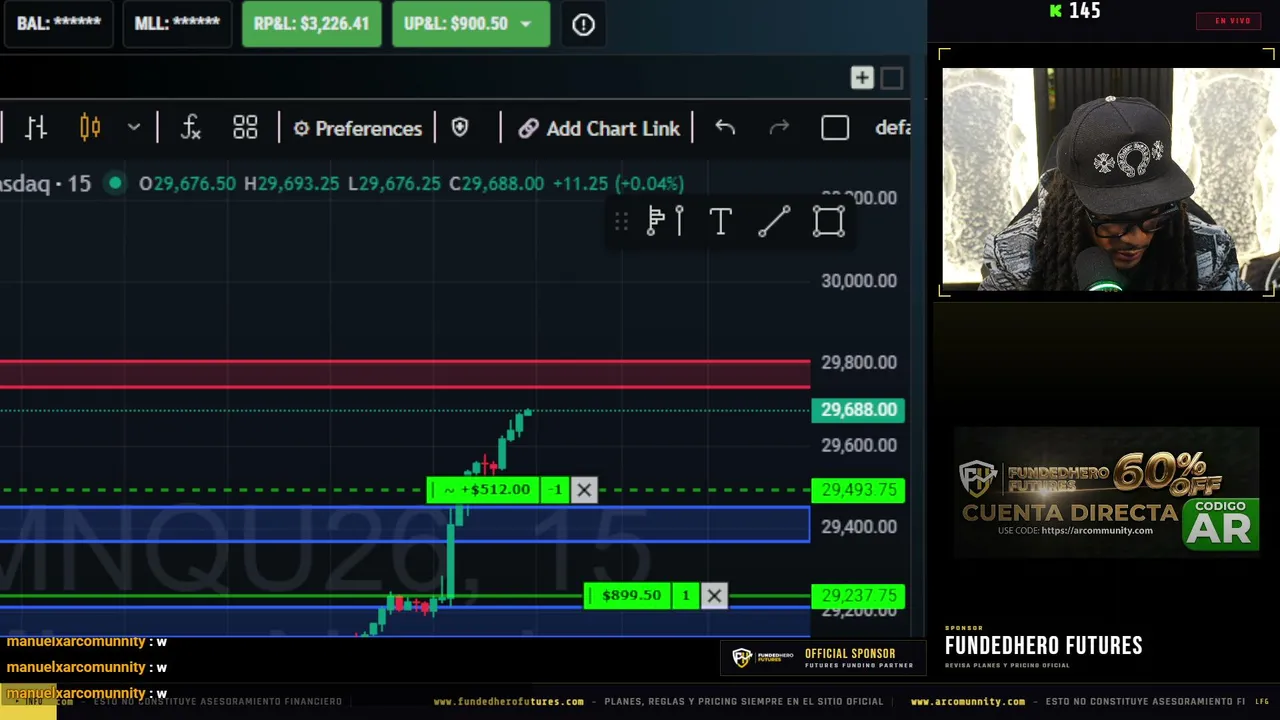Screen dimensions: 1280x720
Task: Click the 29,600.00 price axis label
Action: (x=859, y=445)
